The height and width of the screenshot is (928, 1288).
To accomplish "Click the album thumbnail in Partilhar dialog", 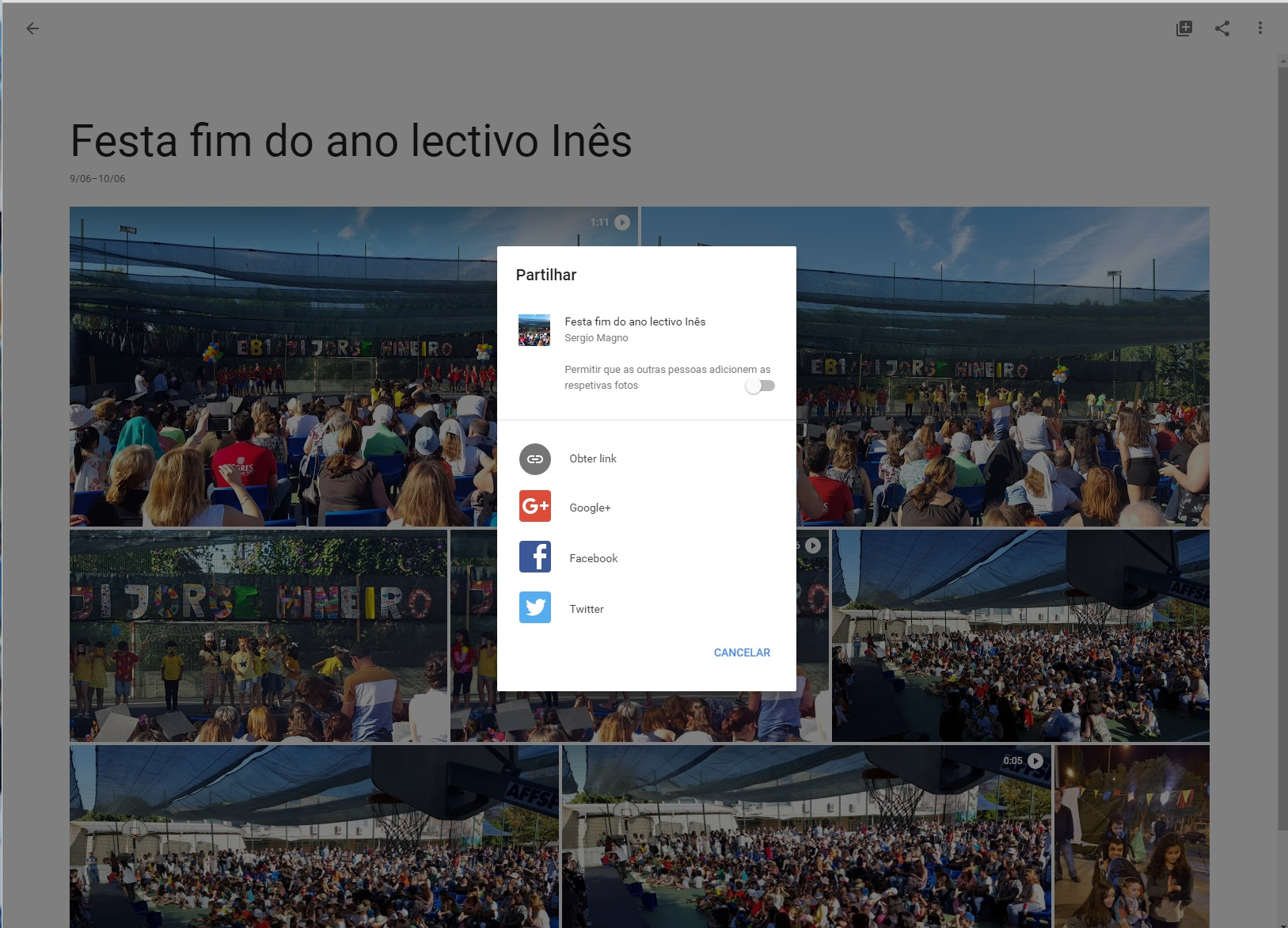I will point(534,330).
